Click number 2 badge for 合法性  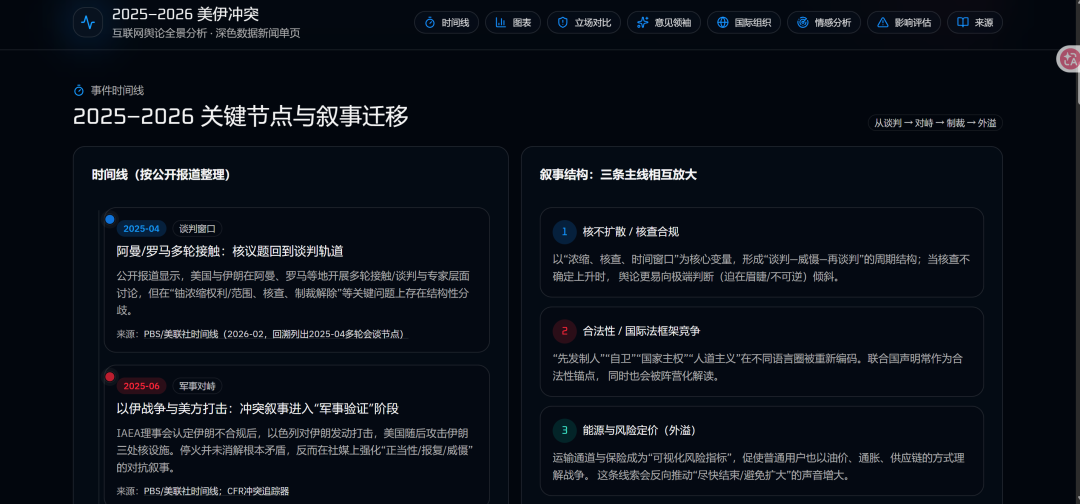pyautogui.click(x=564, y=331)
